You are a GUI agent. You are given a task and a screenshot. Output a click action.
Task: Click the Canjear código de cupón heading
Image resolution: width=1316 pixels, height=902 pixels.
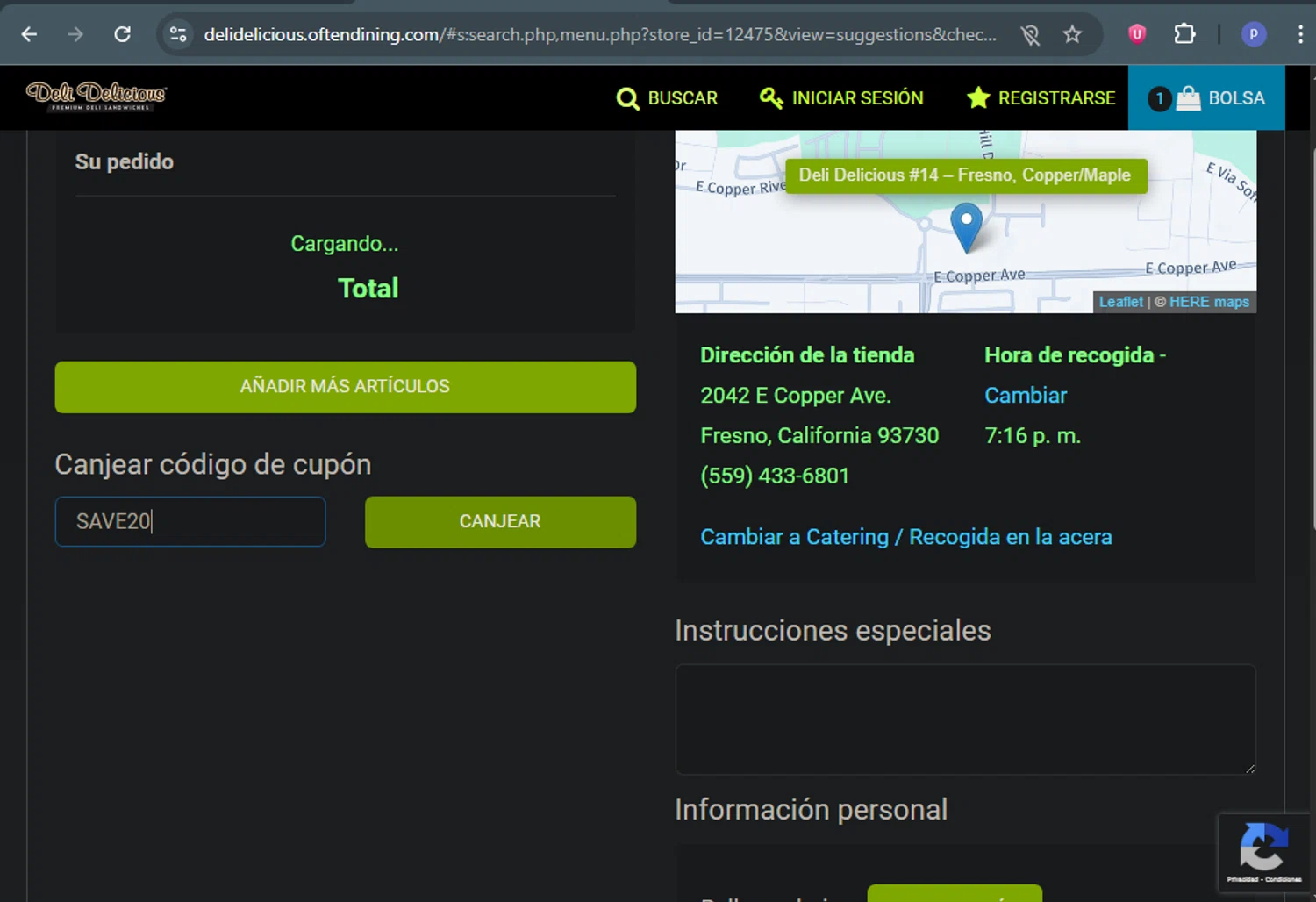coord(213,464)
